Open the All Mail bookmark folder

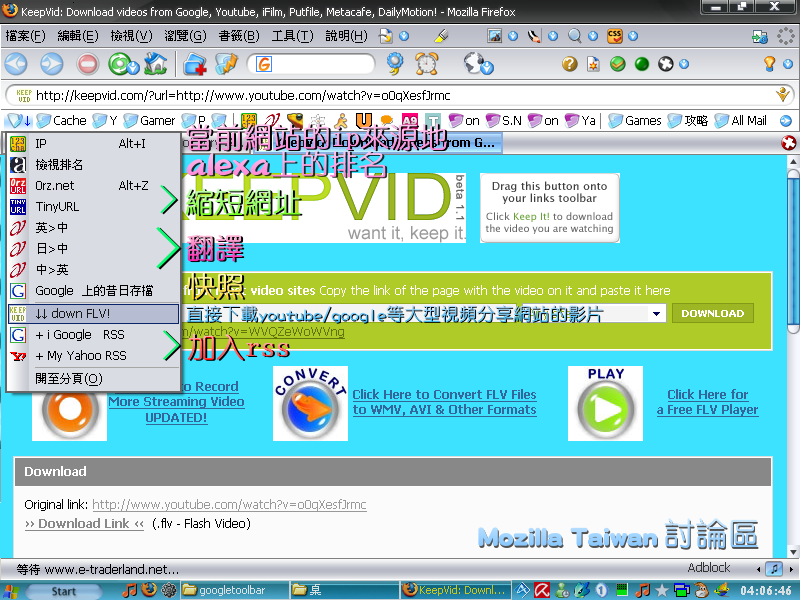[741, 121]
